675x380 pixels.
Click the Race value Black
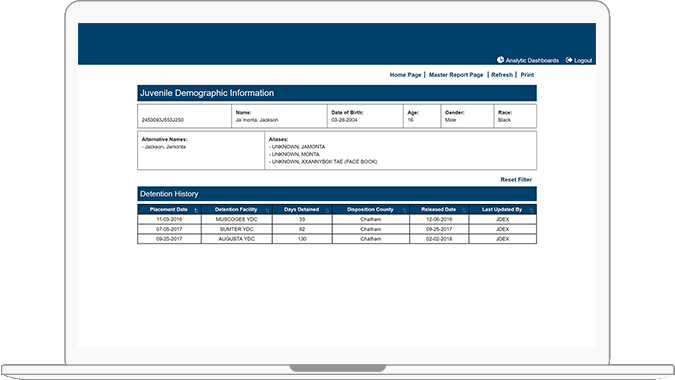pyautogui.click(x=504, y=120)
